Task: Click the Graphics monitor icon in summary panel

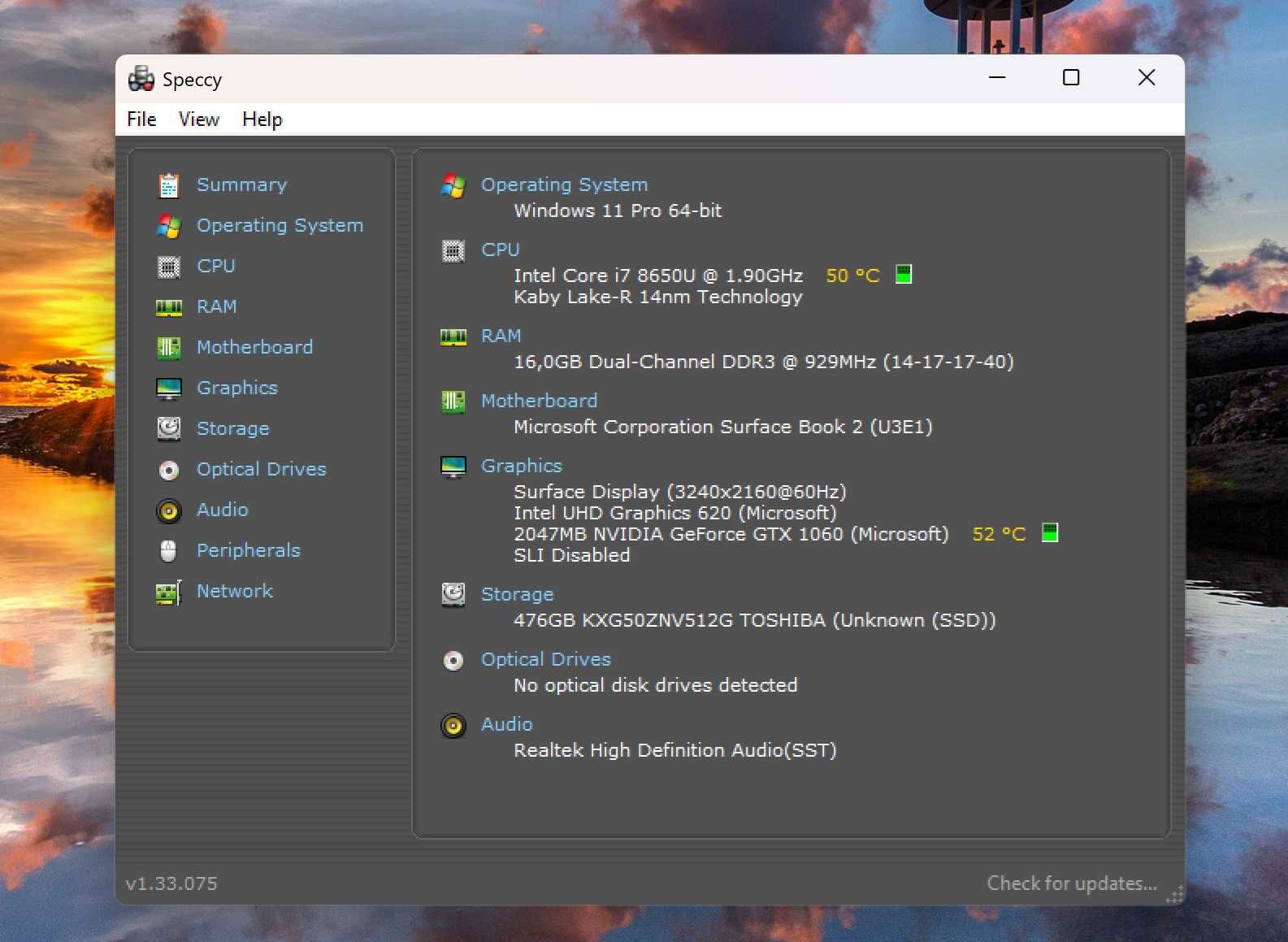Action: point(453,467)
